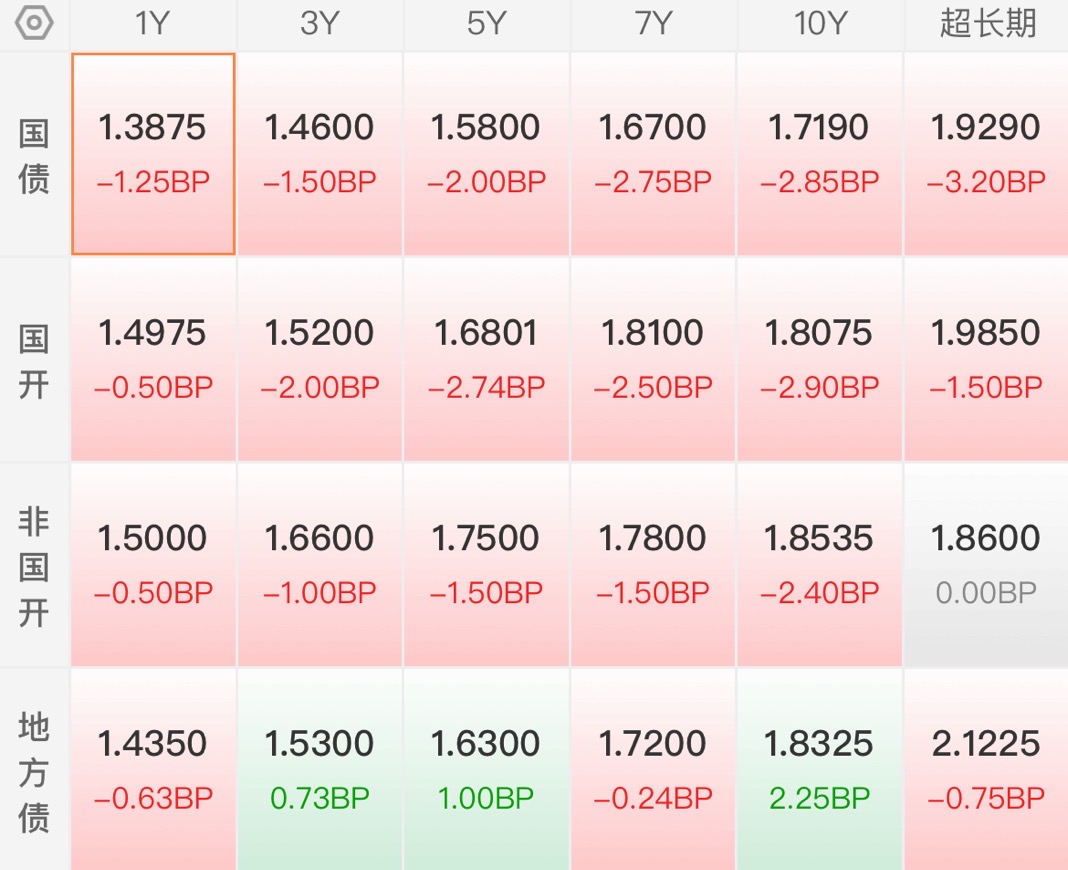Select the 国开 row label
Viewport: 1068px width, 870px height.
(x=33, y=361)
